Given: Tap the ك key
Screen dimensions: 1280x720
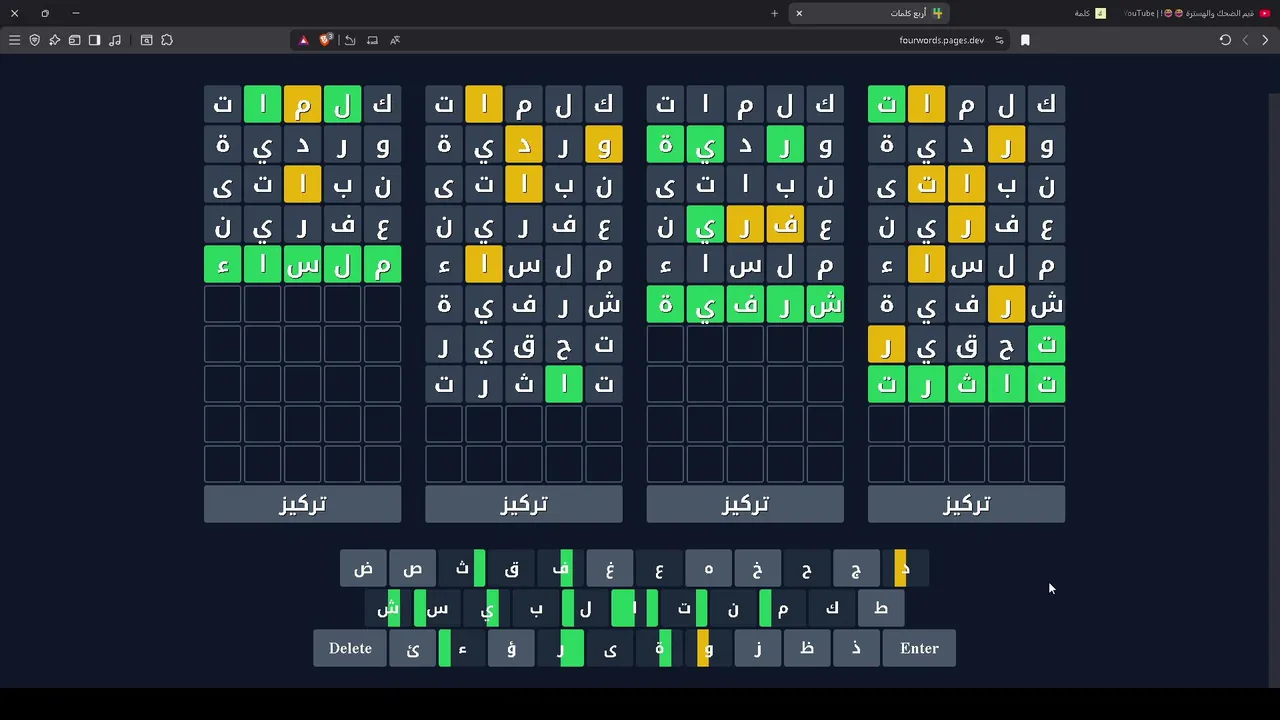Looking at the screenshot, I should pyautogui.click(x=831, y=608).
